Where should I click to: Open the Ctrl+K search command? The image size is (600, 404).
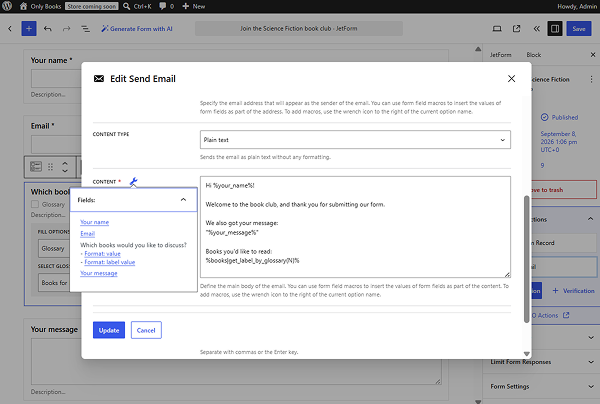pyautogui.click(x=137, y=6)
